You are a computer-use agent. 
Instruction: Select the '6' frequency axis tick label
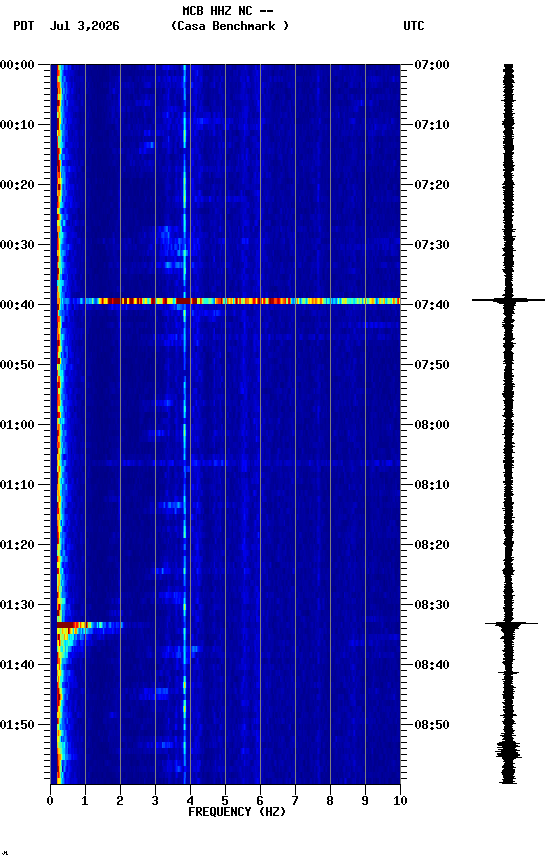(260, 802)
